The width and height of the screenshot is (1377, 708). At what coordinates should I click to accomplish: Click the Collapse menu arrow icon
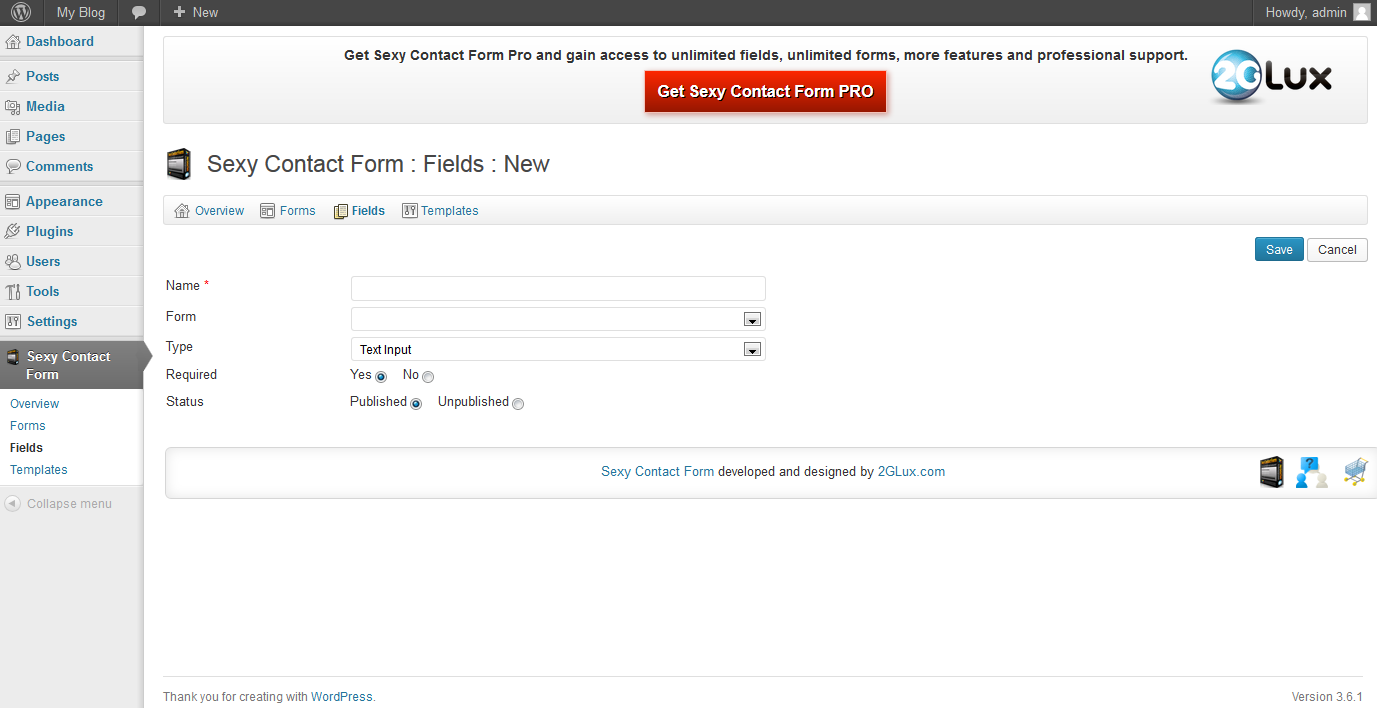[13, 504]
